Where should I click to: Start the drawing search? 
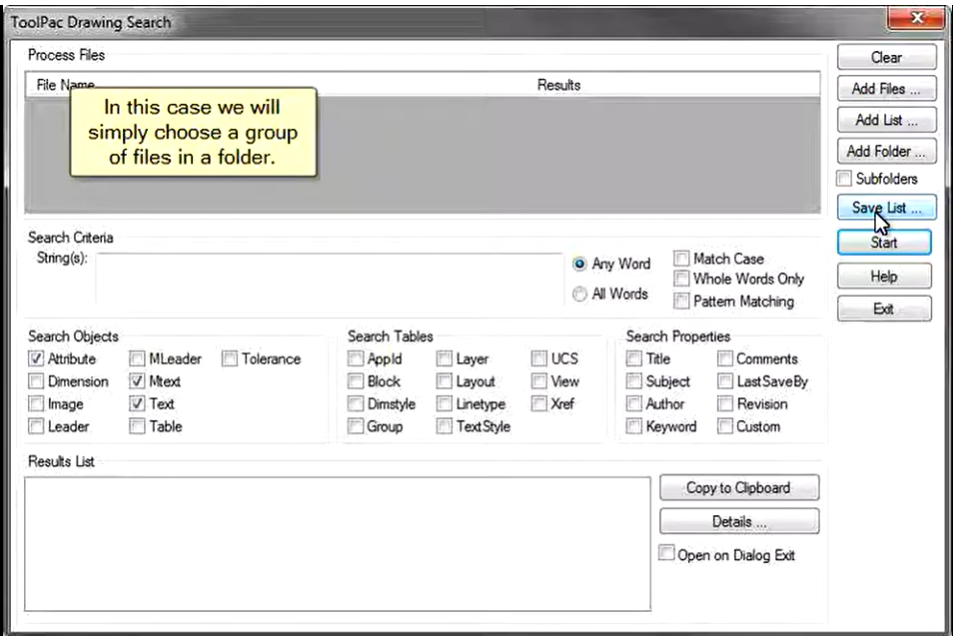click(884, 242)
